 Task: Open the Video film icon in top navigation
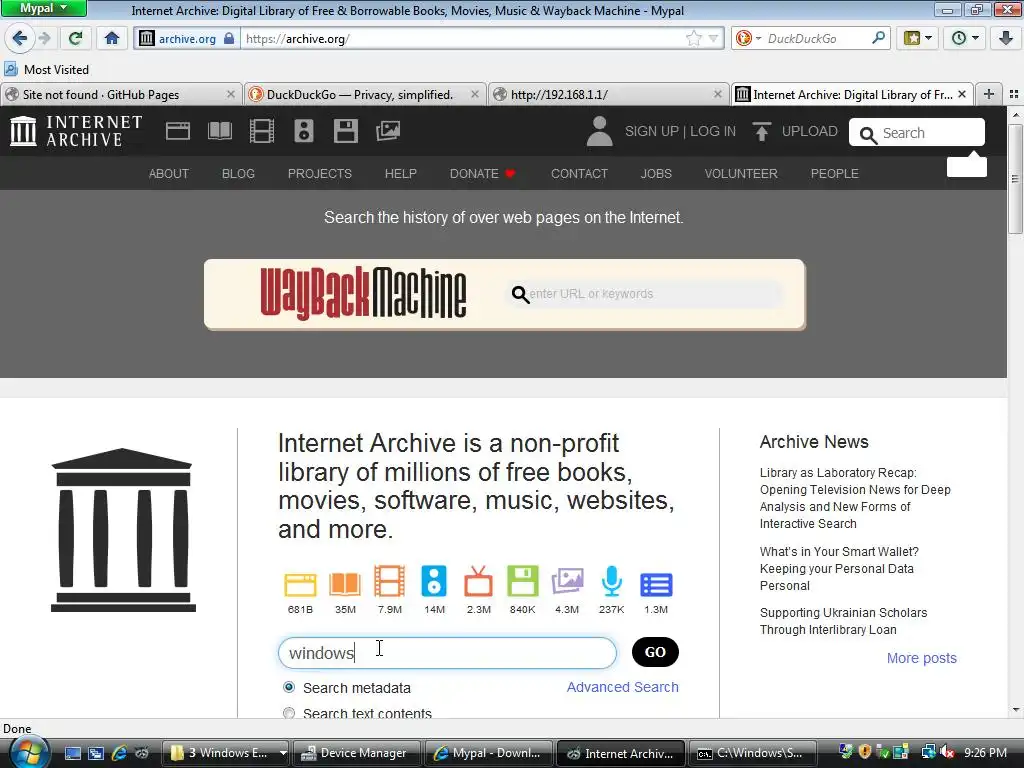coord(261,131)
